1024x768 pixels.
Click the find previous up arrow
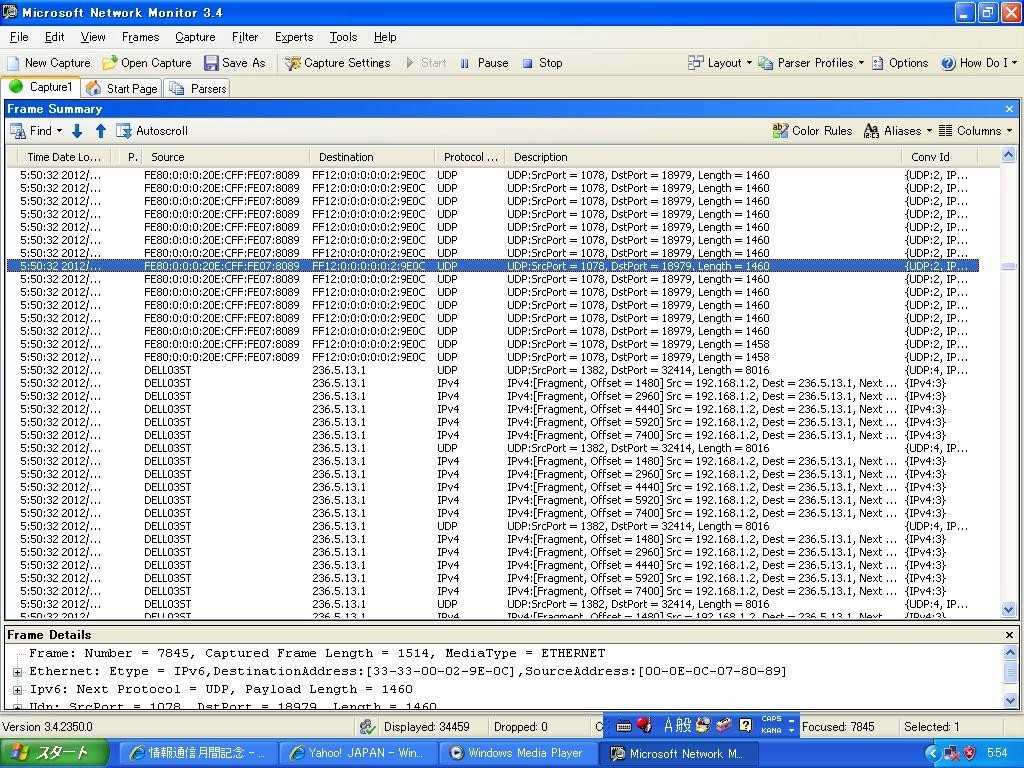[x=101, y=131]
